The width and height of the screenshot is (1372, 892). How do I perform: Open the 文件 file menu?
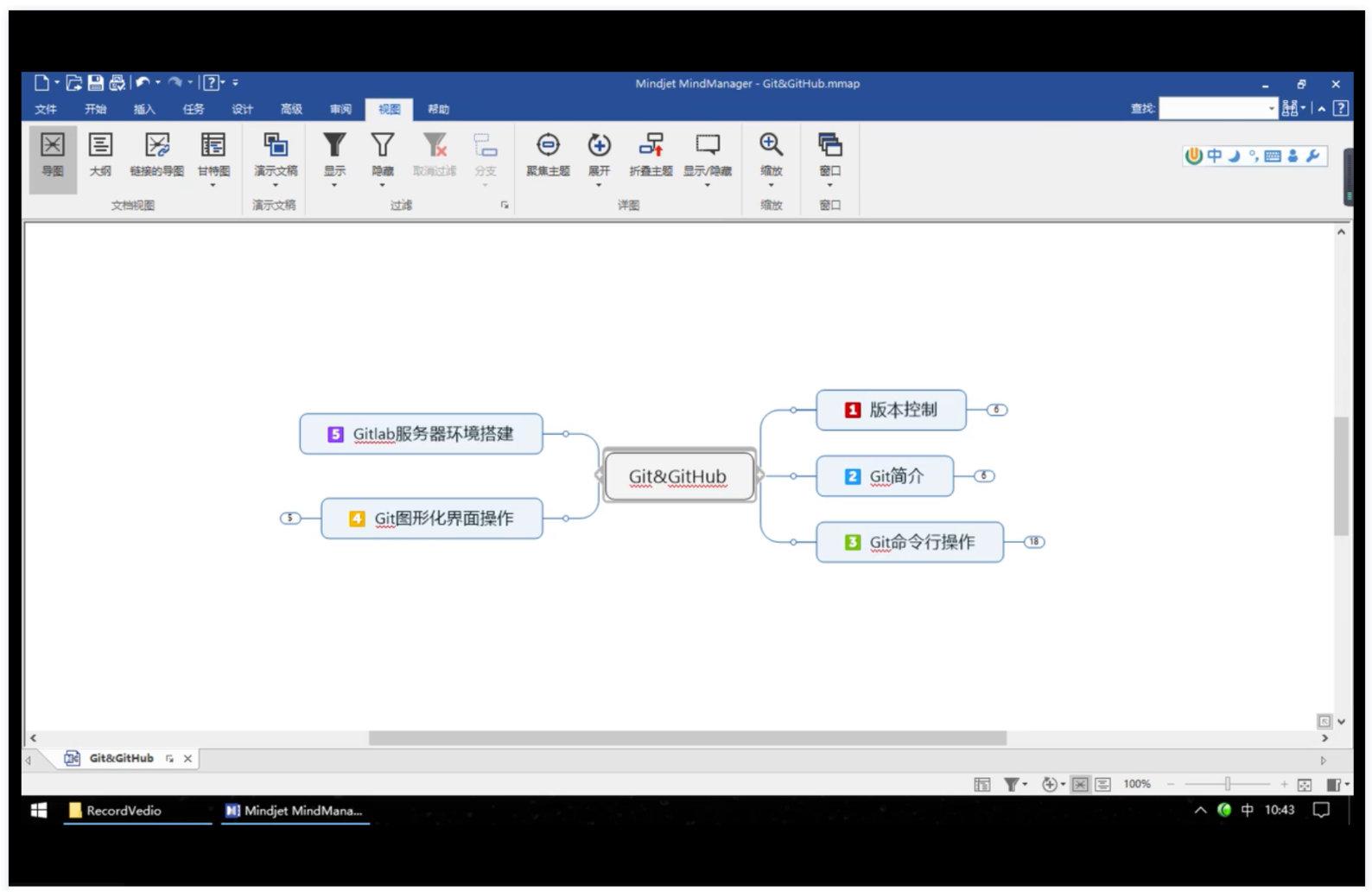[46, 109]
